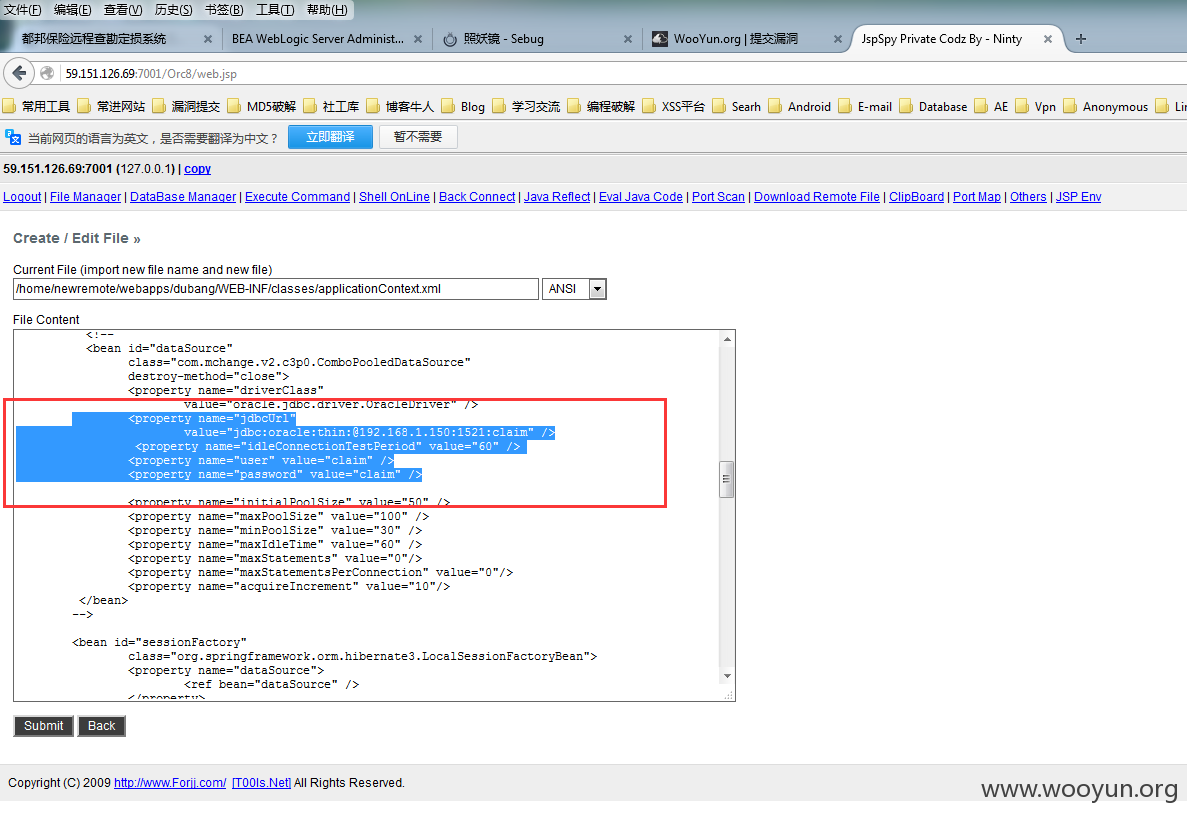The height and width of the screenshot is (818, 1187).
Task: Open the 历史(S) menu
Action: pos(173,10)
